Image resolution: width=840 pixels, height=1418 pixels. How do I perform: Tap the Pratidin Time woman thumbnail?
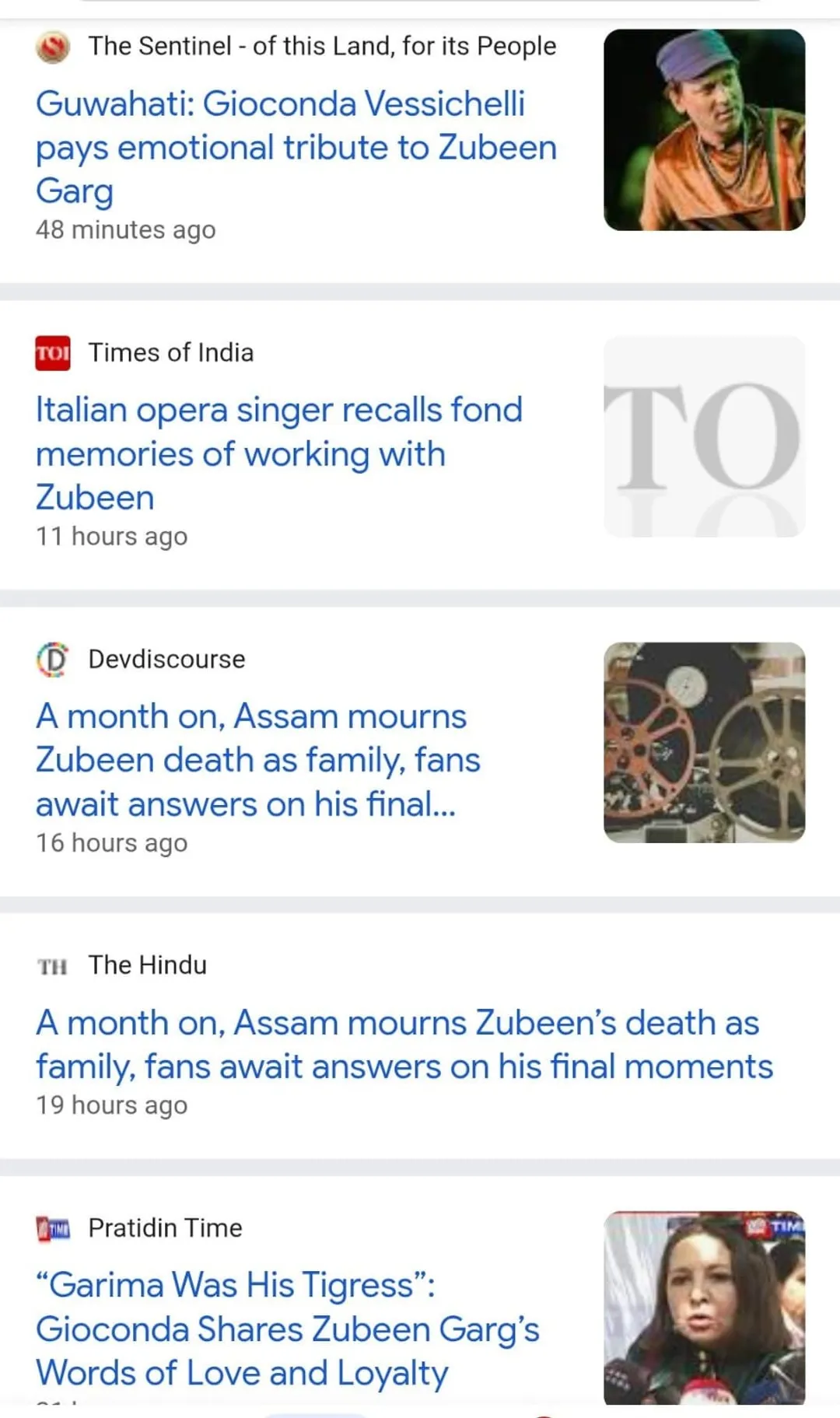(x=704, y=1308)
